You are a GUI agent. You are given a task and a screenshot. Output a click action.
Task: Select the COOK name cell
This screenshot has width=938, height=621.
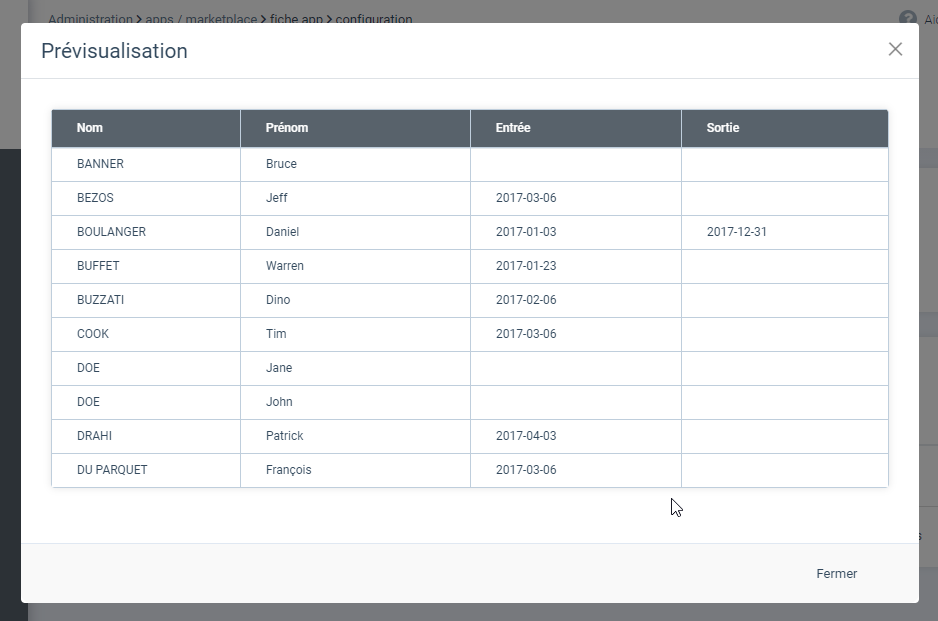(x=93, y=334)
